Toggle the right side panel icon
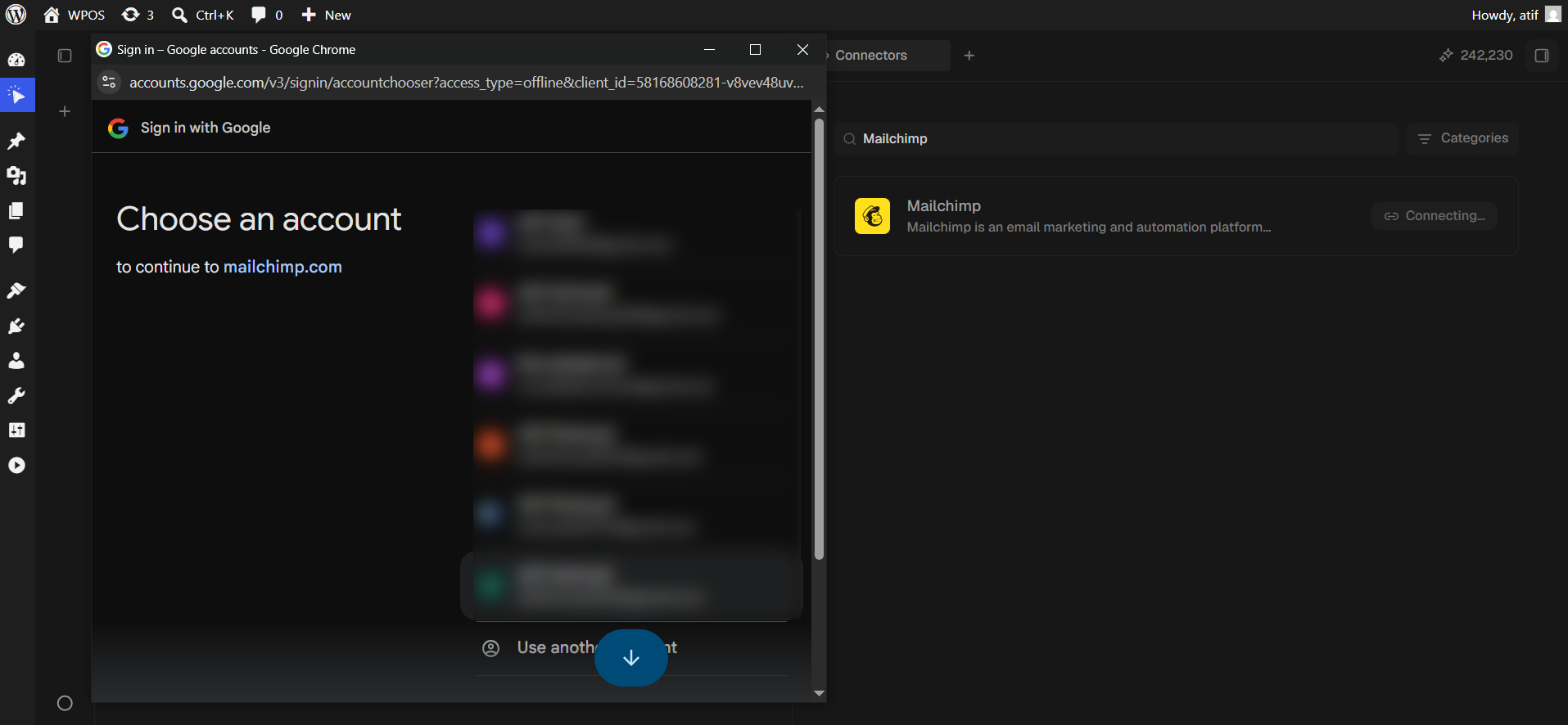Screen dimensions: 1568x725 click(1542, 56)
